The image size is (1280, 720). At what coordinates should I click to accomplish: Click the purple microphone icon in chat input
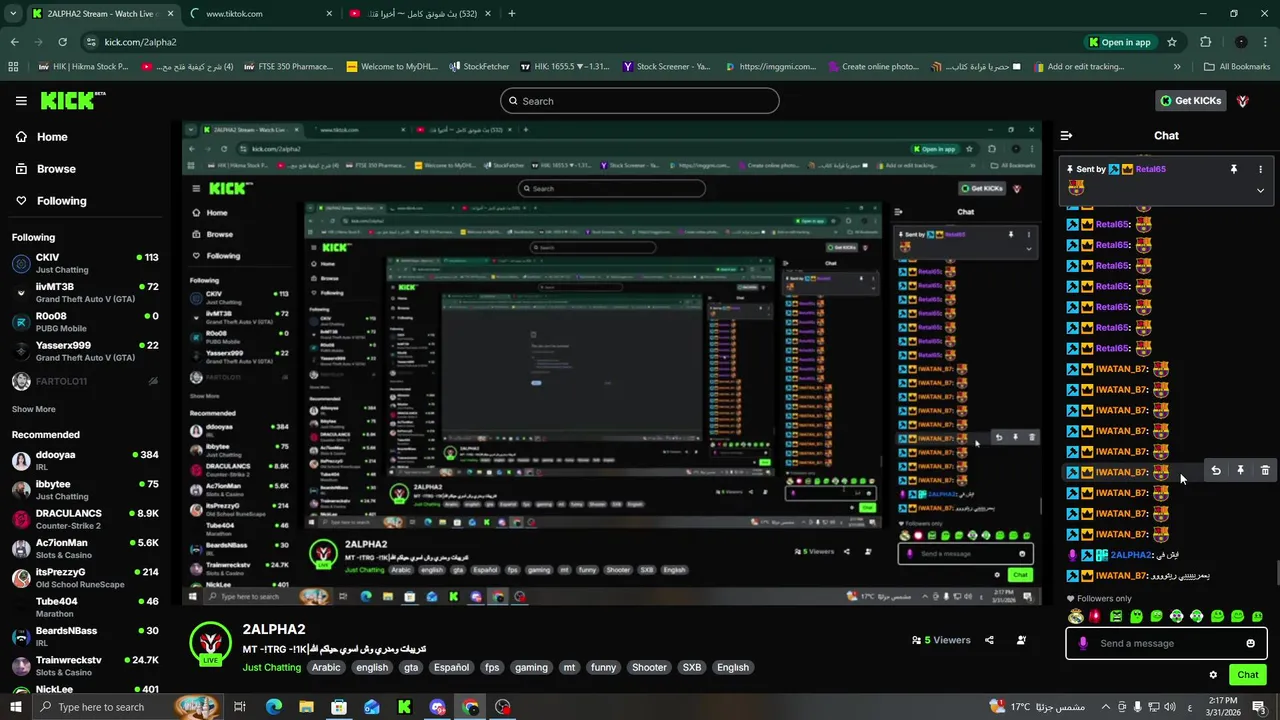tap(1083, 643)
